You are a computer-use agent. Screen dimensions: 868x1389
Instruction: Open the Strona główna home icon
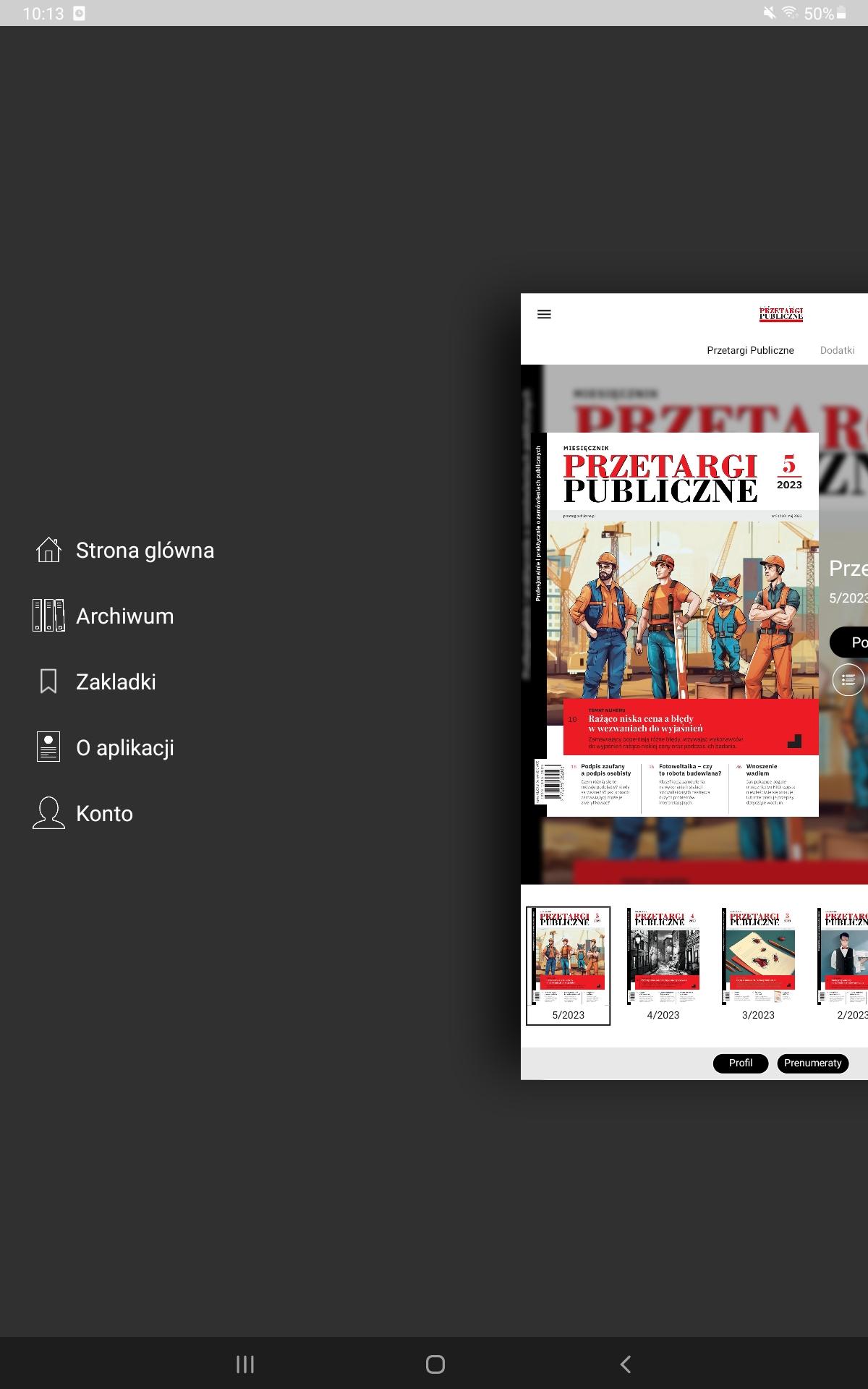coord(48,550)
